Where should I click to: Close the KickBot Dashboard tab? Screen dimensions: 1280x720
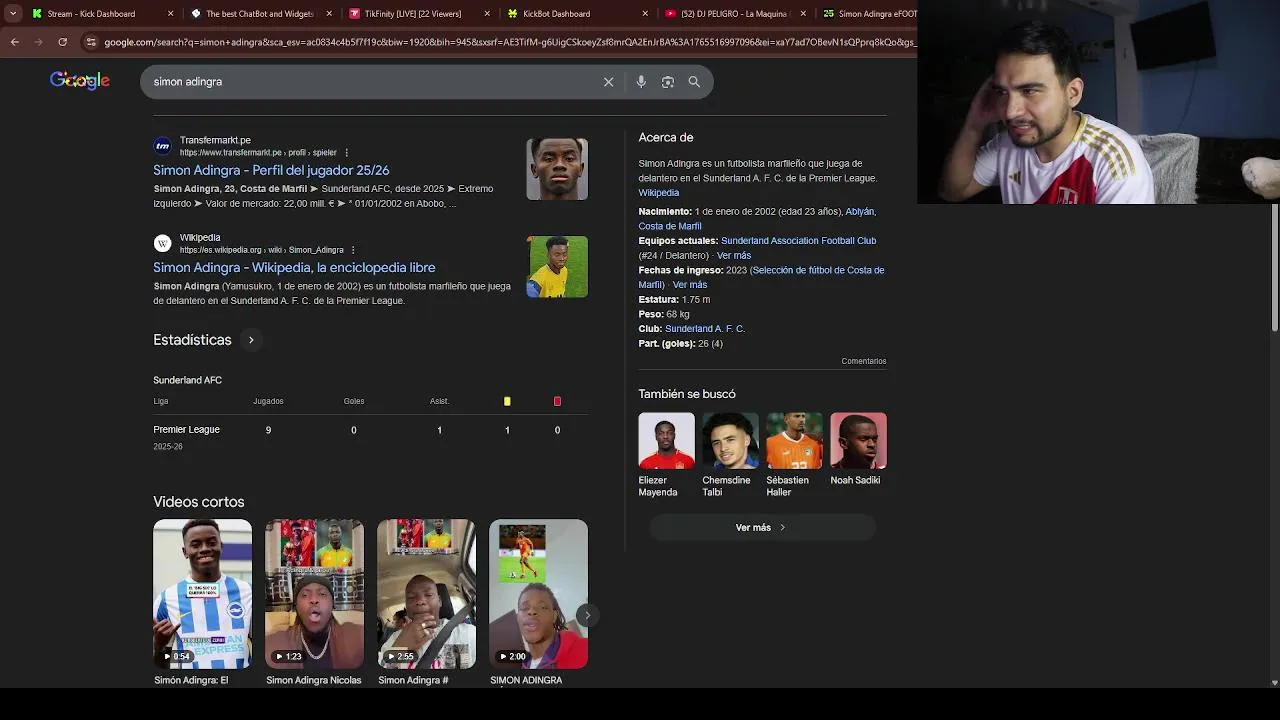point(646,14)
